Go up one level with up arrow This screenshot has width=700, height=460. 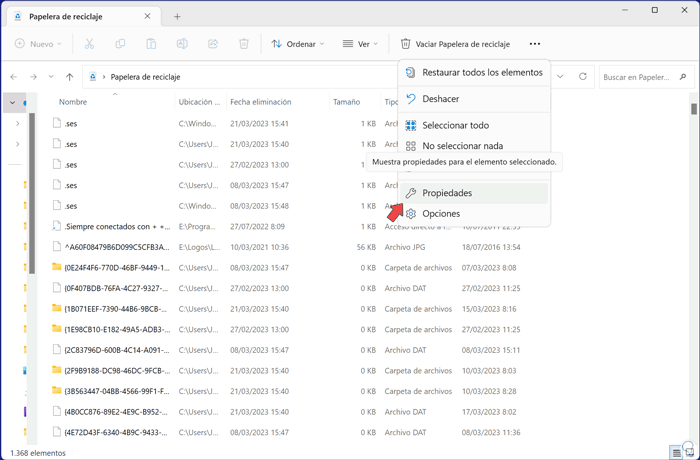[70, 77]
